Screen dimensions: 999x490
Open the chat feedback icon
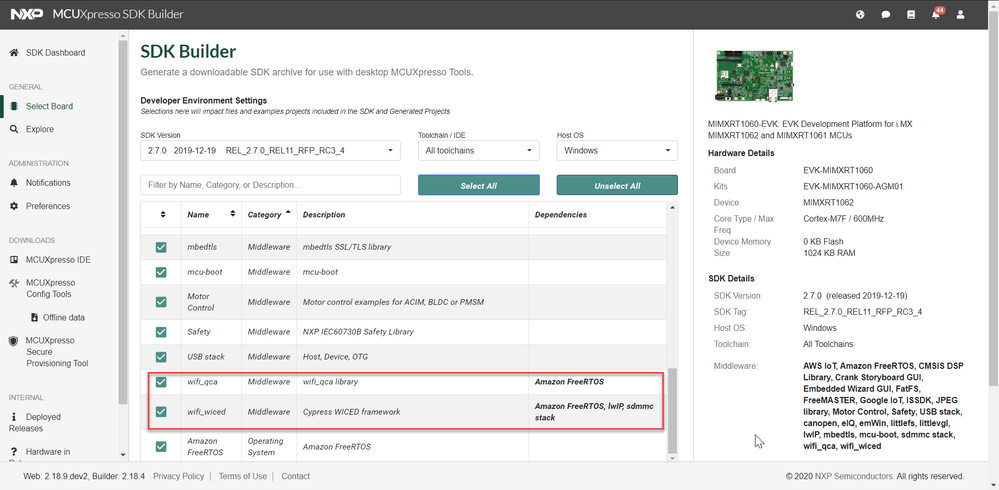(886, 15)
